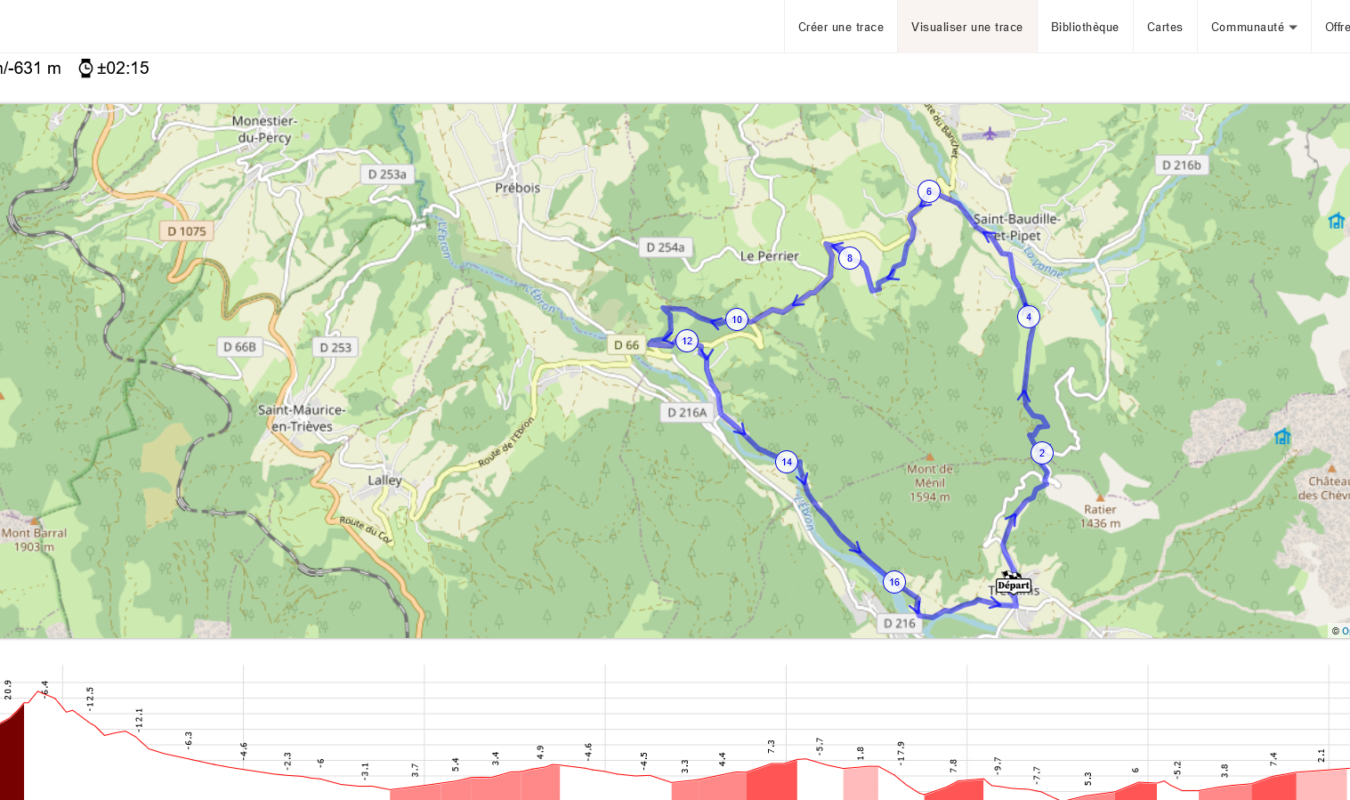Screen dimensions: 1350x800
Task: Click the Mont Barral peak triangle icon
Action: [x=34, y=521]
